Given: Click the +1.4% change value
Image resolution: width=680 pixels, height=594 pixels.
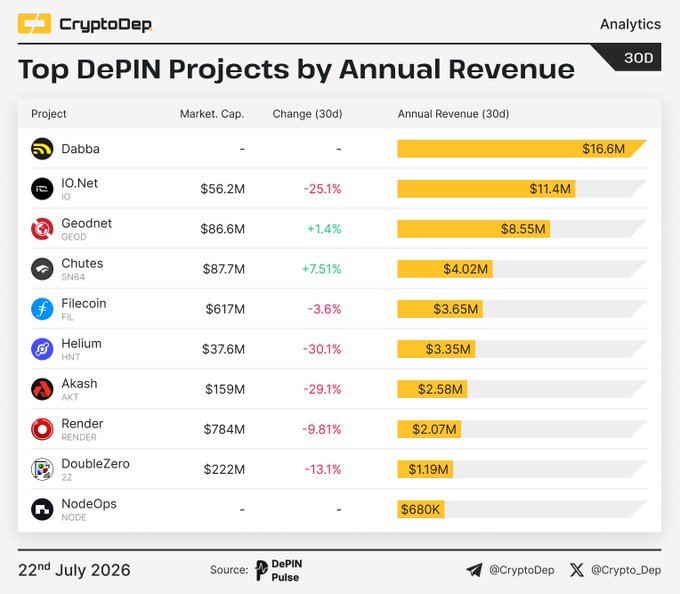Looking at the screenshot, I should click(324, 229).
